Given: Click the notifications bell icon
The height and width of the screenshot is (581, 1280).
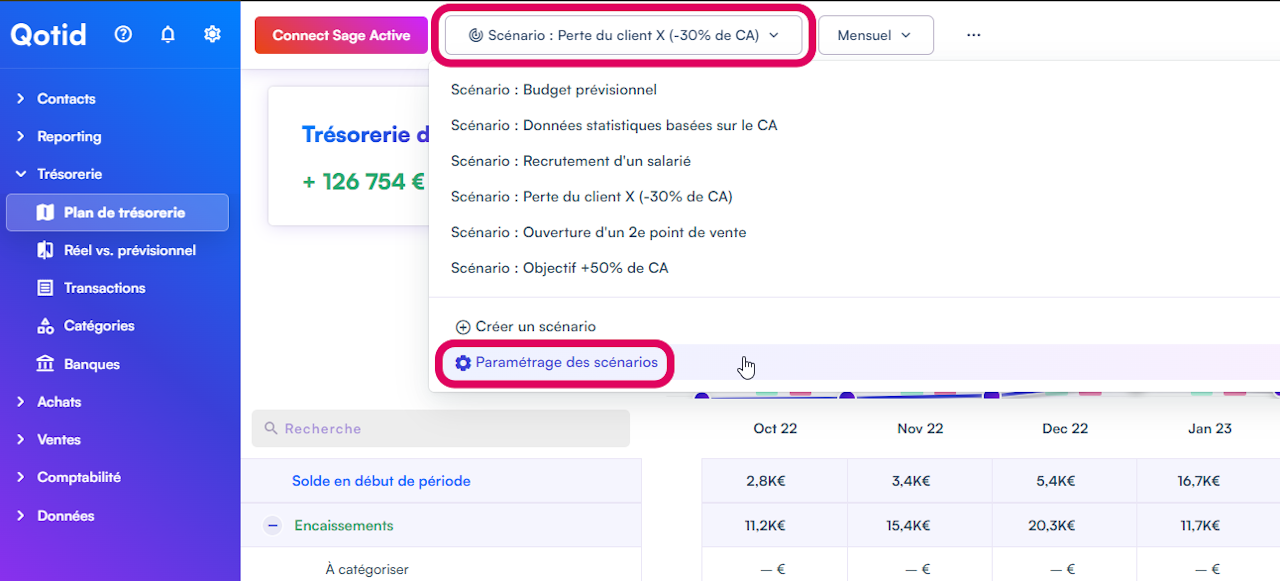Looking at the screenshot, I should pos(168,34).
